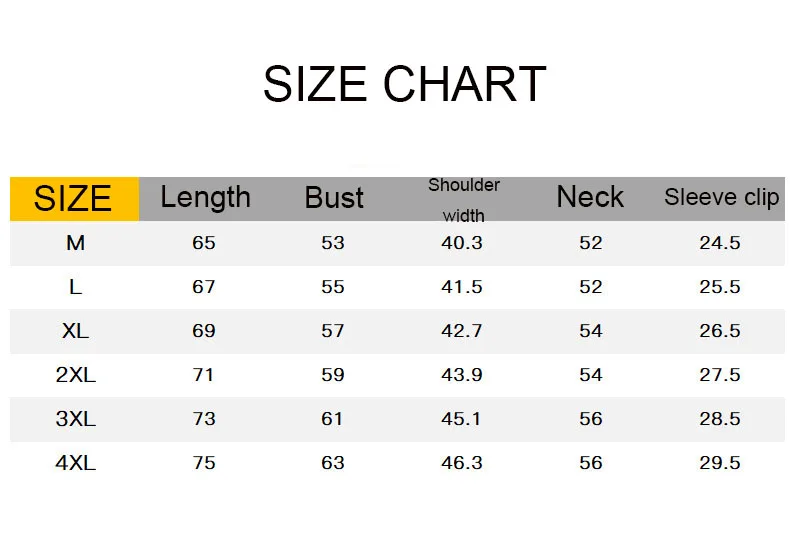Click the Sleeve clip column header
Image resolution: width=790 pixels, height=556 pixels.
click(721, 197)
